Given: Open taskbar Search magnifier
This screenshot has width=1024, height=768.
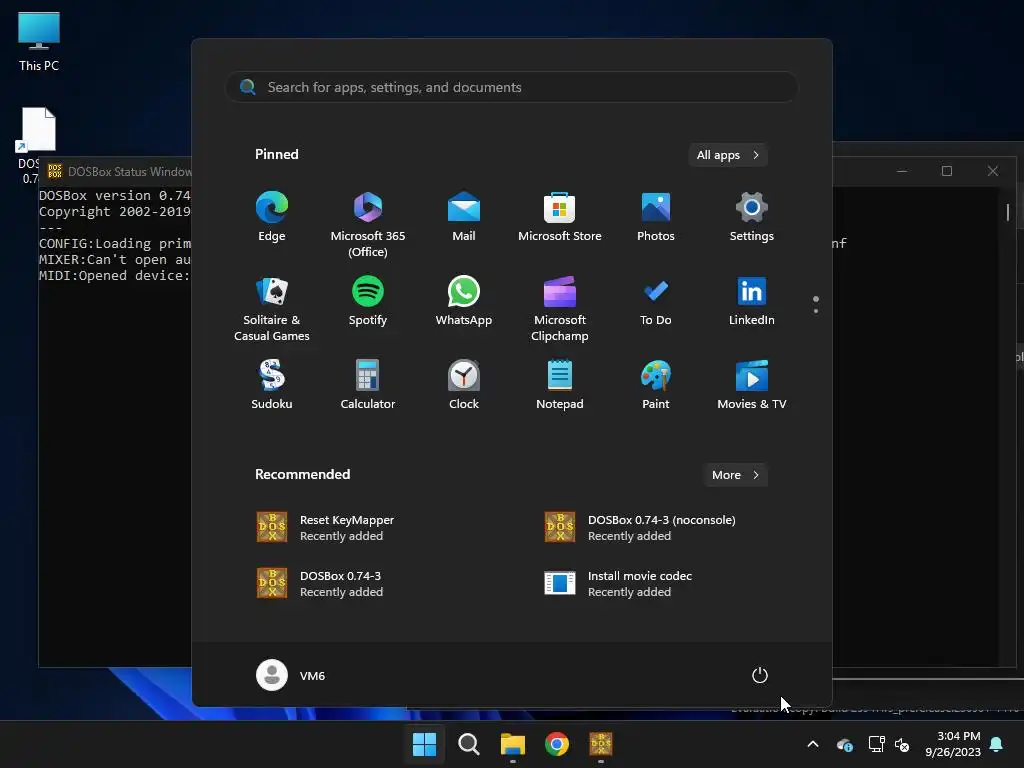Looking at the screenshot, I should (468, 744).
